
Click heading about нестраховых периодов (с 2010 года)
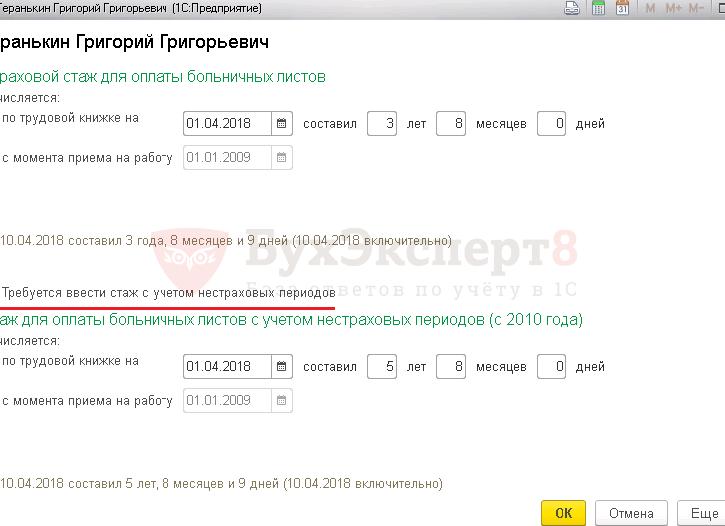tap(291, 319)
